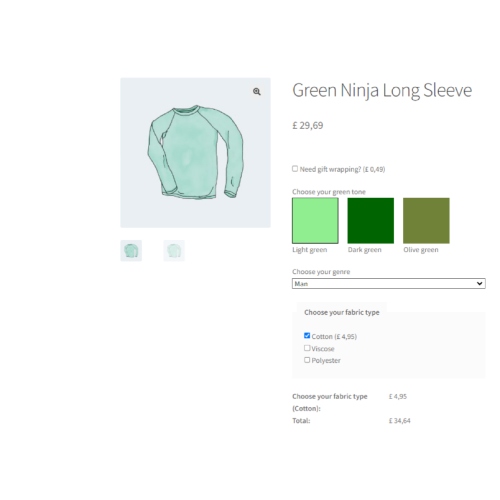500x500 pixels.
Task: Click the Viscose label text
Action: point(323,349)
